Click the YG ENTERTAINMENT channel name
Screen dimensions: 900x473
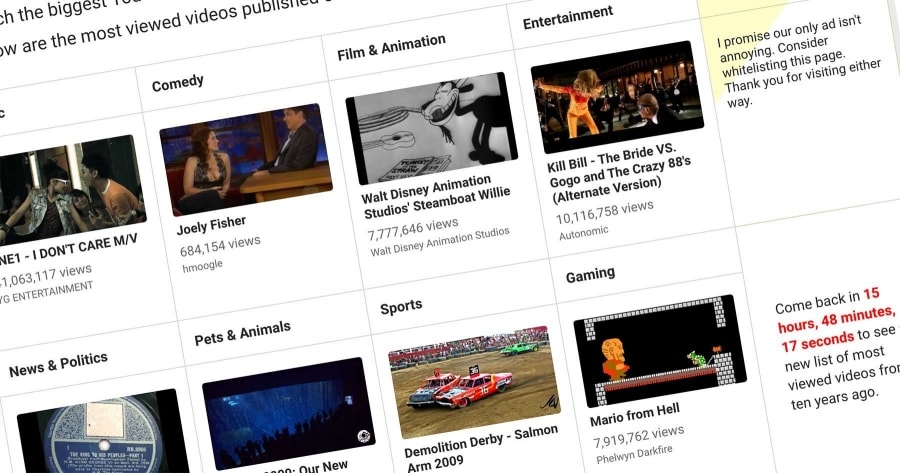[48, 290]
